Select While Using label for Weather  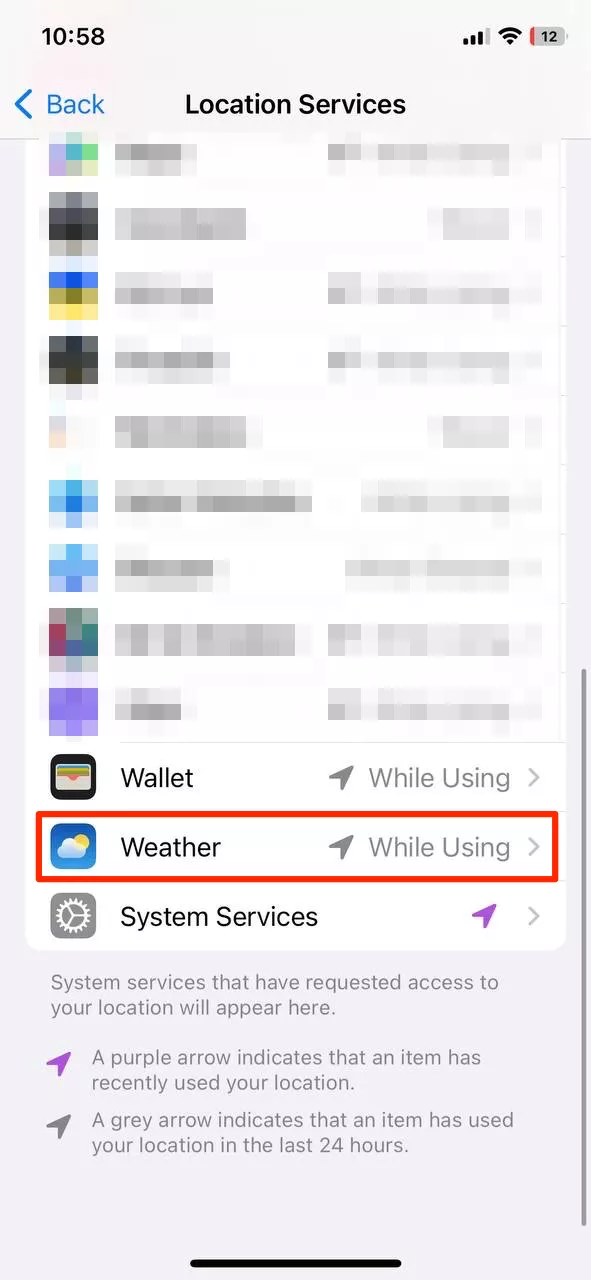coord(440,847)
